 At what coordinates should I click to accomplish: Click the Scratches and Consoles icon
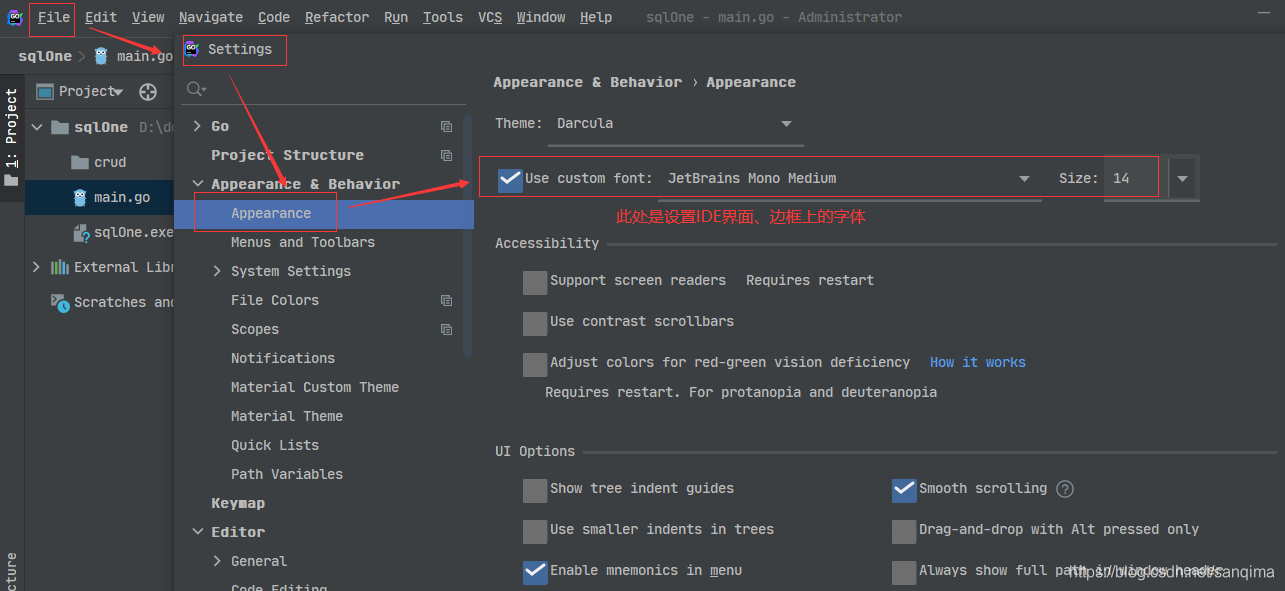[x=59, y=302]
